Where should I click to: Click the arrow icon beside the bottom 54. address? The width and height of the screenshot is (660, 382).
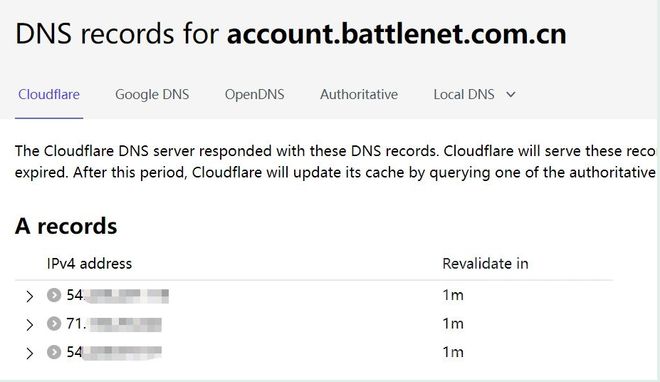[x=54, y=352]
